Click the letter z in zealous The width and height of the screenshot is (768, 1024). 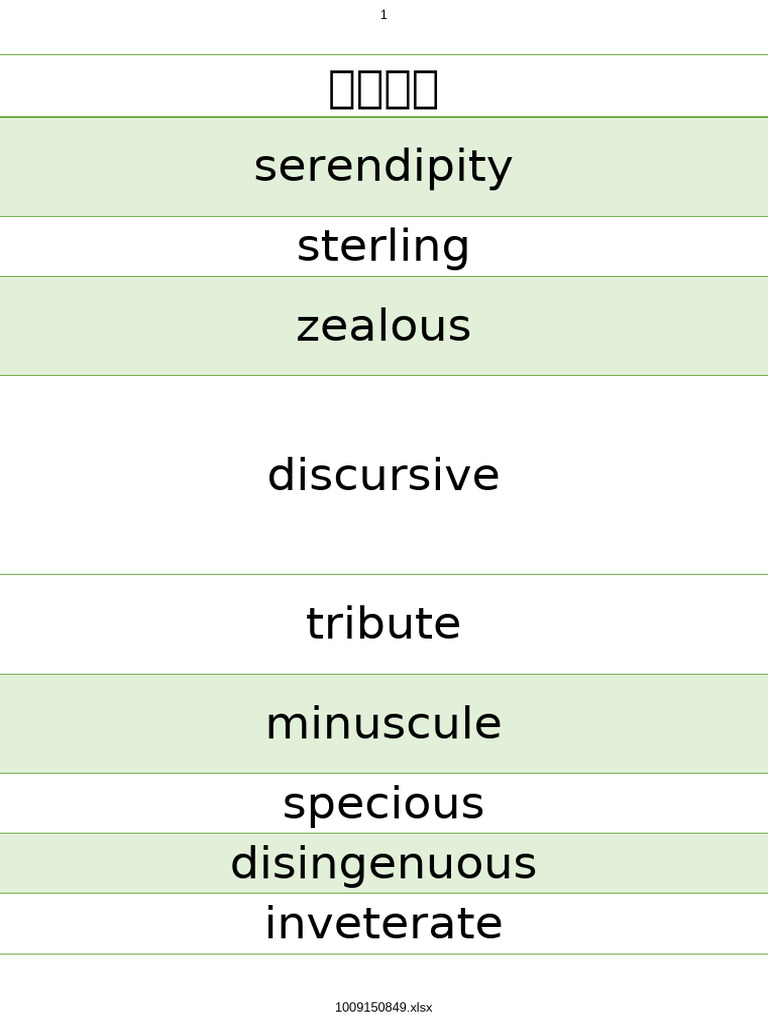click(307, 328)
